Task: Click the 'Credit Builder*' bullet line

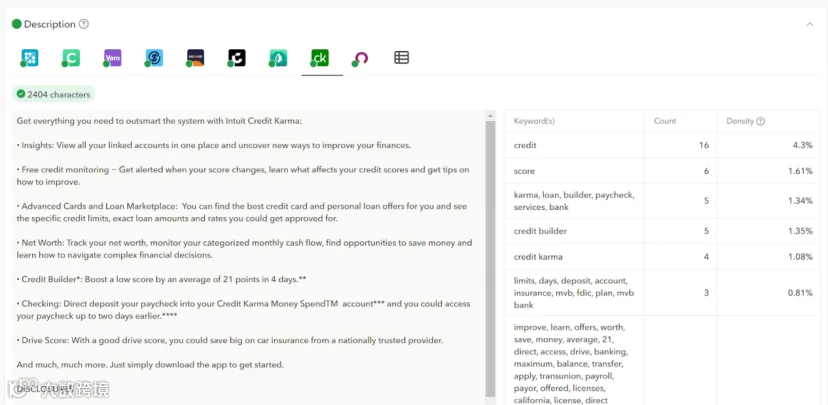Action: [x=161, y=279]
